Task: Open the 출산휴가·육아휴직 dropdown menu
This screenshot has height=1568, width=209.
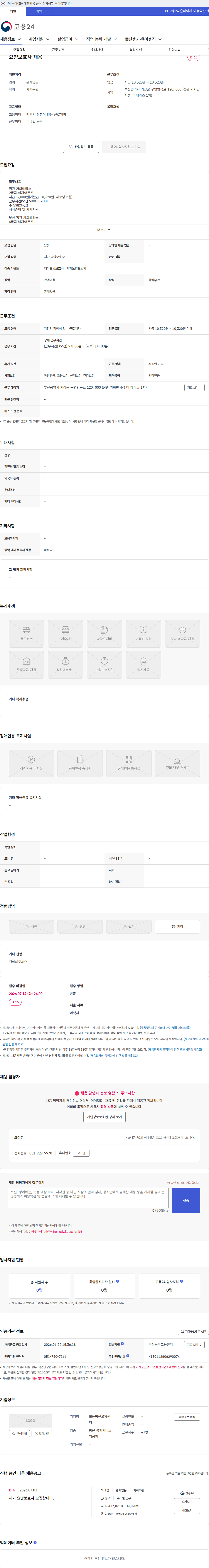Action: [x=143, y=39]
